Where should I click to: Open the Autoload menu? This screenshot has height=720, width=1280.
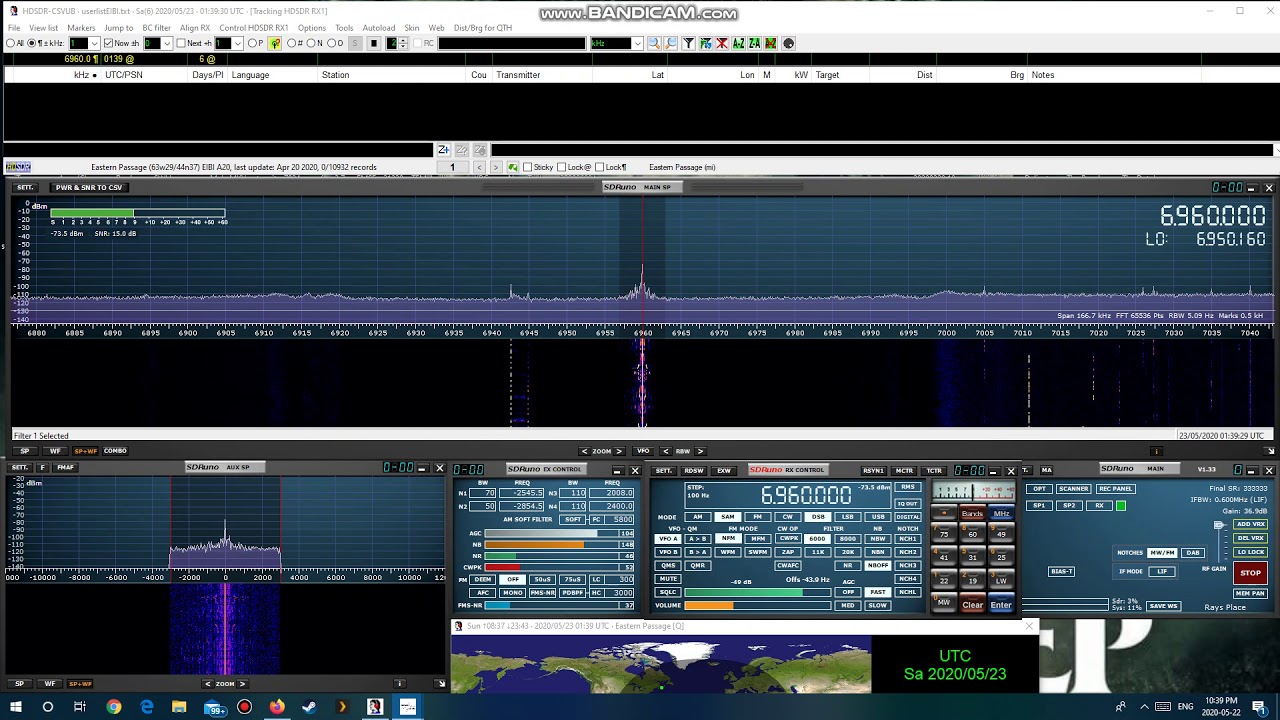click(379, 28)
